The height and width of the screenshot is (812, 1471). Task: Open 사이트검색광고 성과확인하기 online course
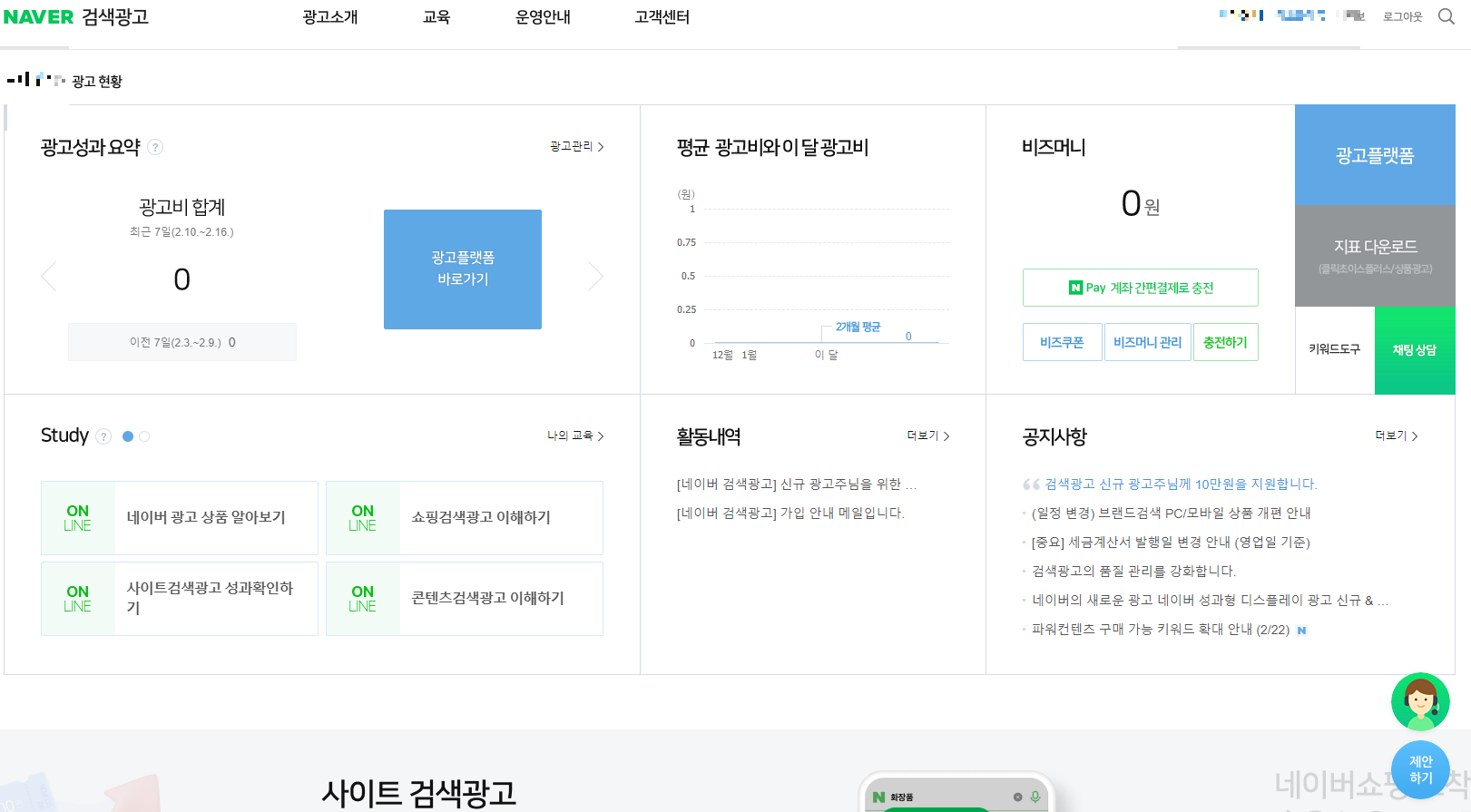tap(180, 599)
